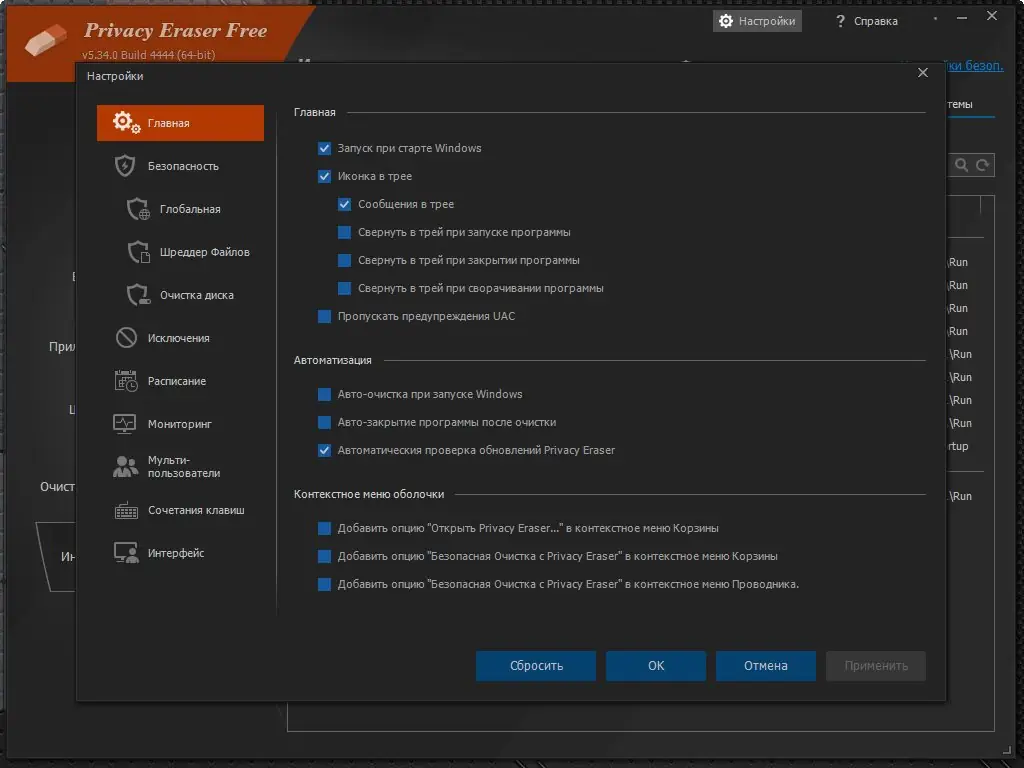The width and height of the screenshot is (1024, 768).
Task: Go to Расписание settings page
Action: [x=180, y=381]
